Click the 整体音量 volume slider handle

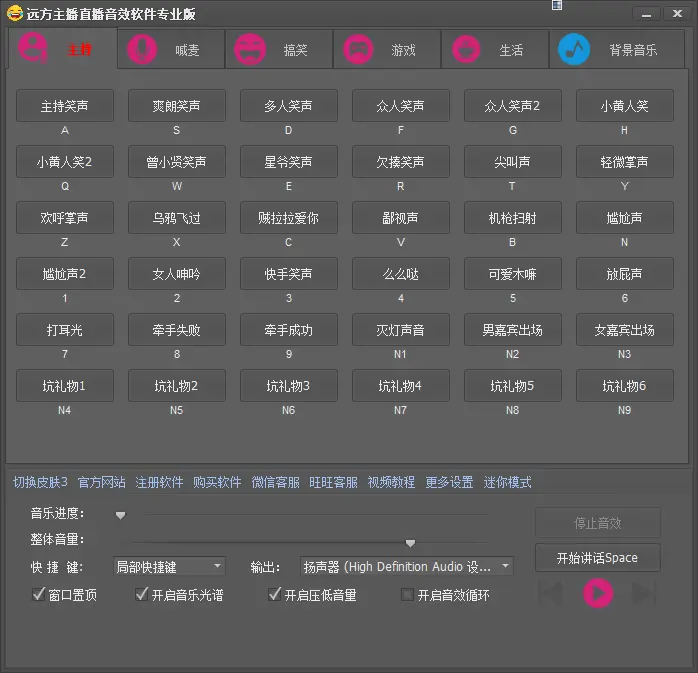click(410, 543)
